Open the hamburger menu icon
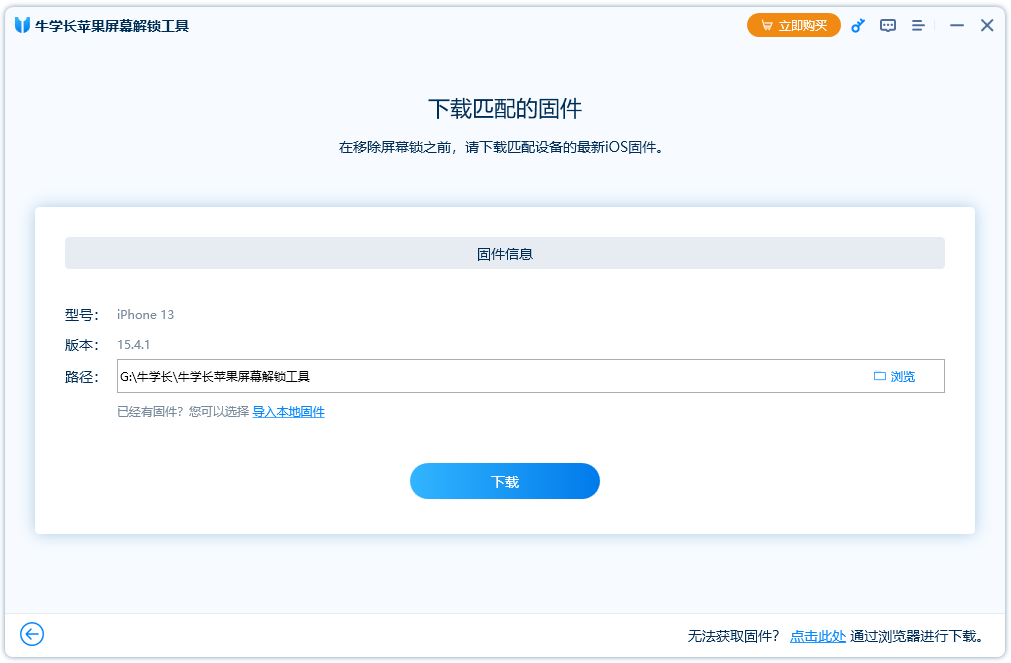Screen dimensions: 1011x663 click(x=918, y=25)
